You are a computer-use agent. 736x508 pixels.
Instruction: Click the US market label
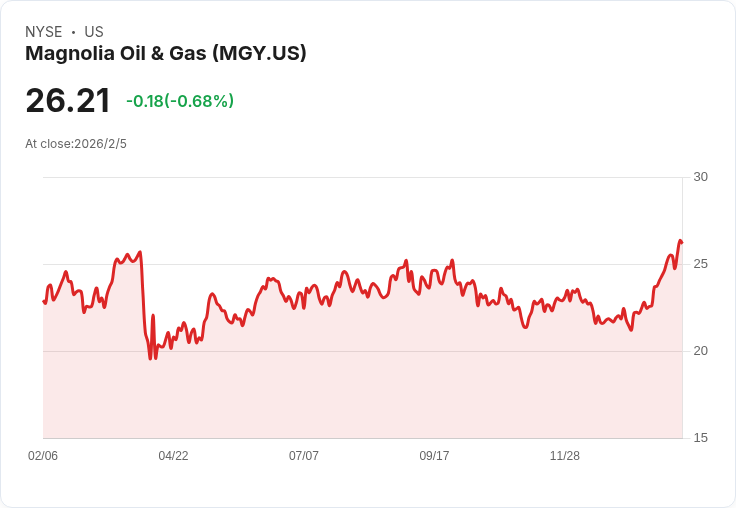coord(94,32)
